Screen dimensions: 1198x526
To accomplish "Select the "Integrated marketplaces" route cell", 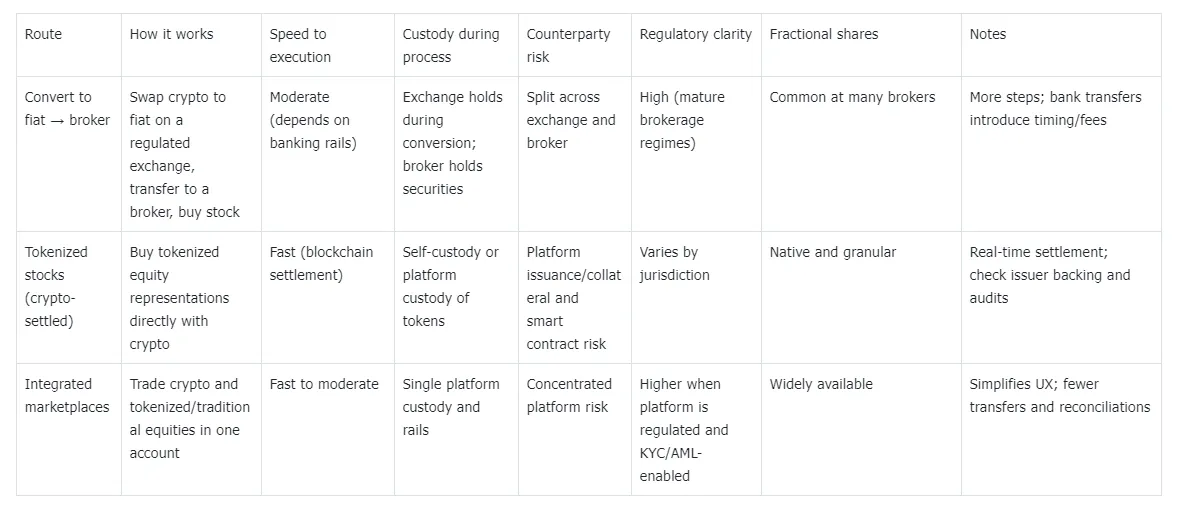I will 67,395.
